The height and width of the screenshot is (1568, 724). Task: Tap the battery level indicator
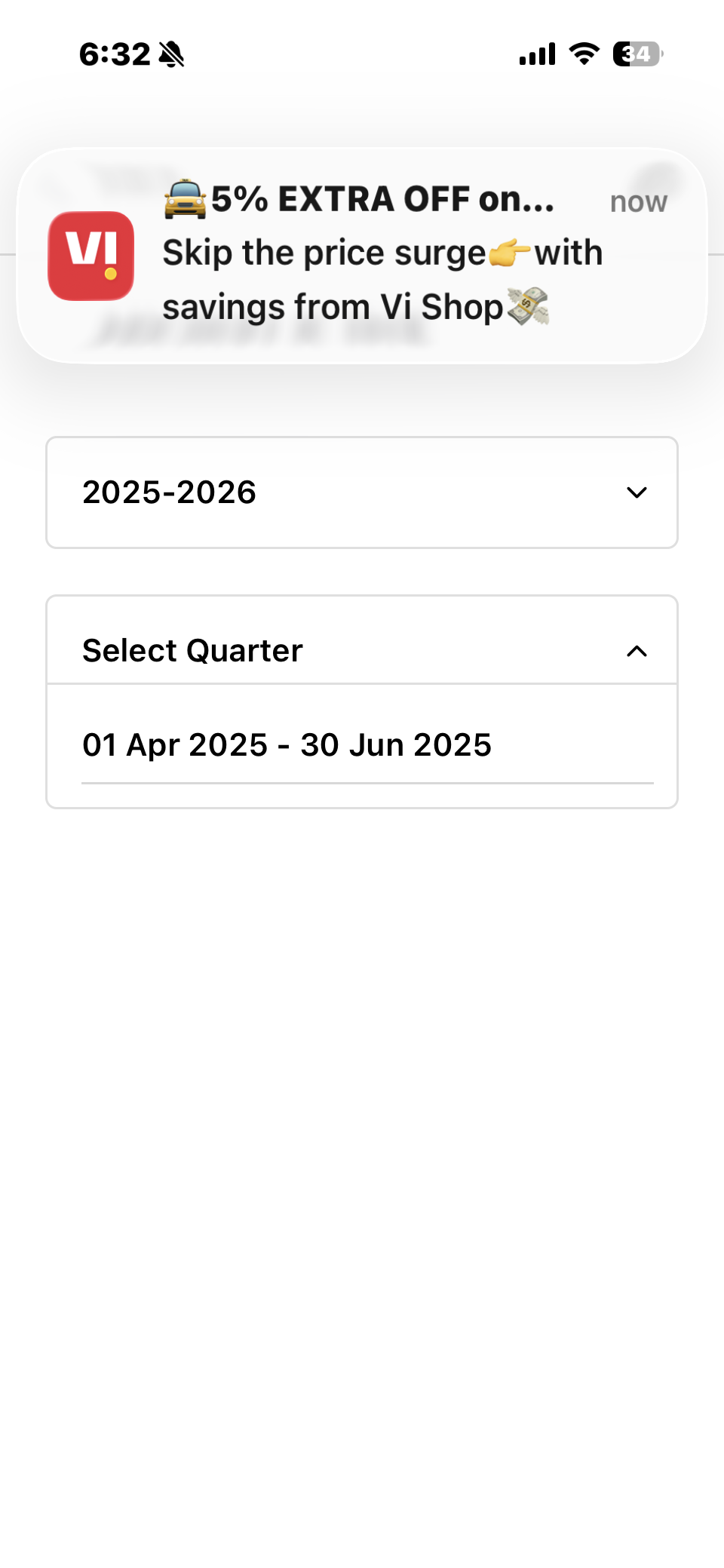pos(637,54)
